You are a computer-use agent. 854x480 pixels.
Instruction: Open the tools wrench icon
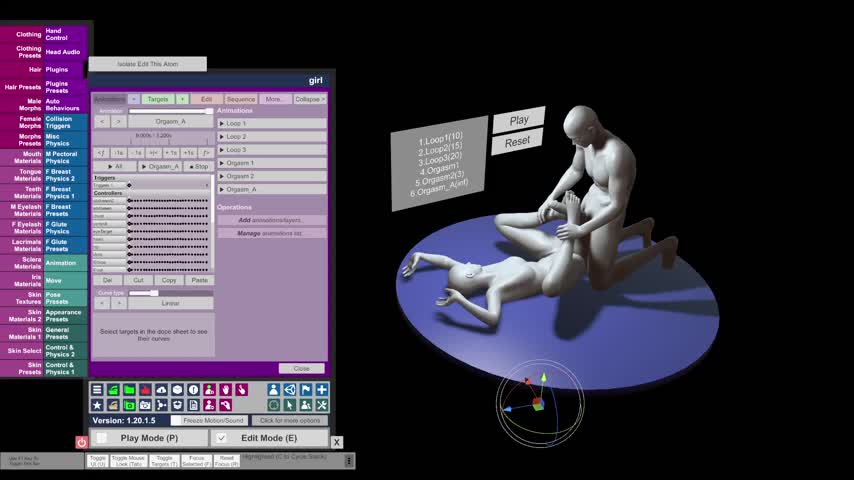(321, 405)
